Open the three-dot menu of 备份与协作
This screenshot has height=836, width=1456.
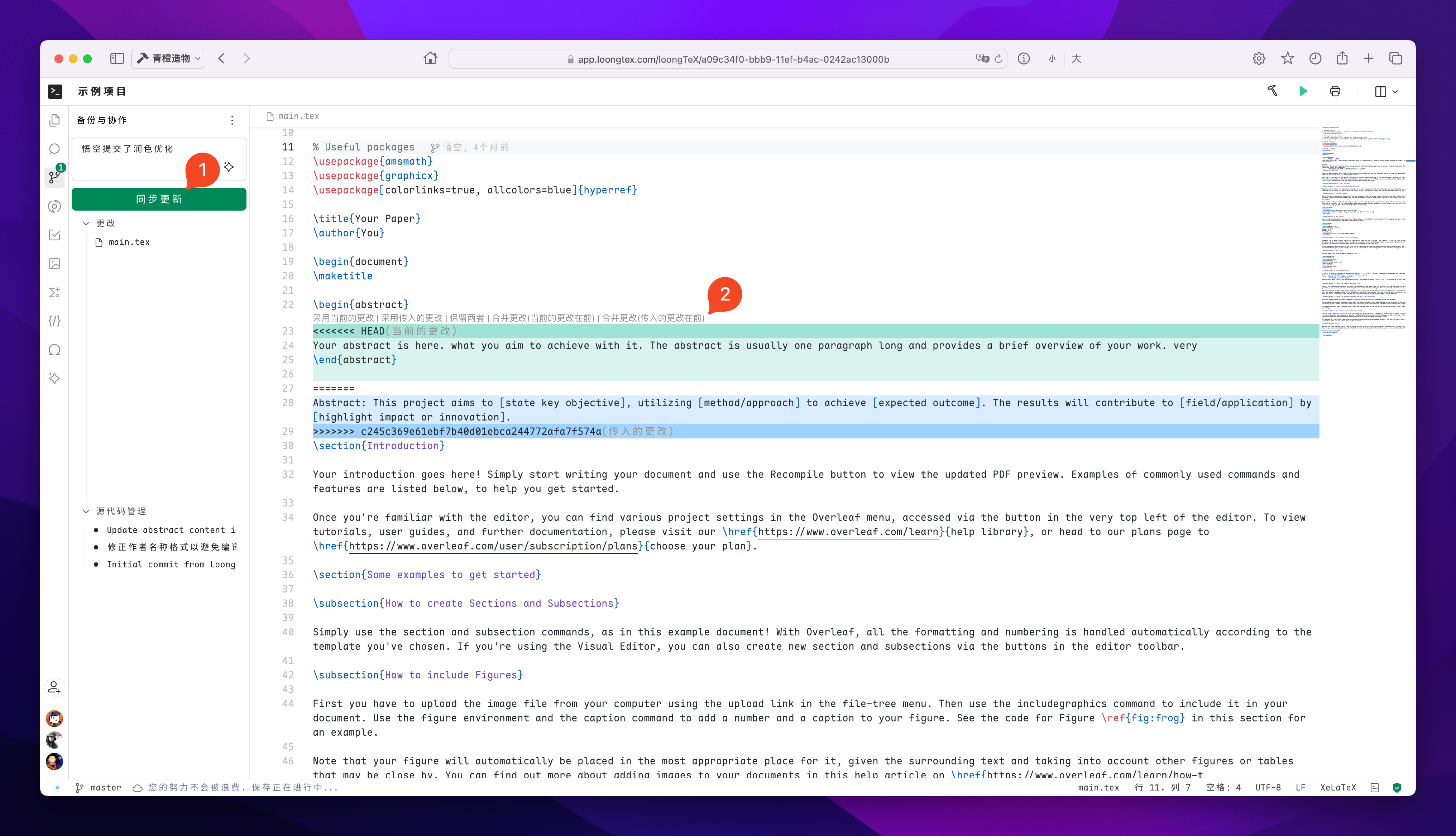pos(232,120)
